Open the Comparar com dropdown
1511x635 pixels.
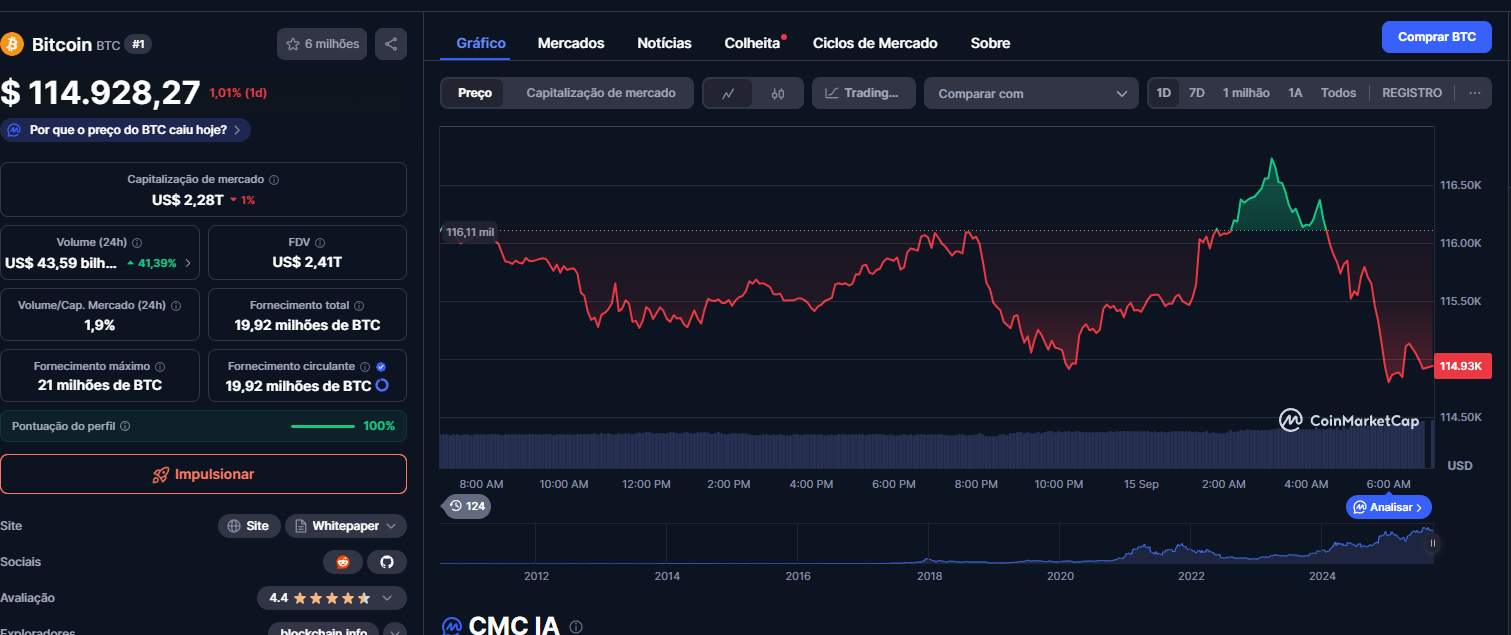click(x=1031, y=93)
